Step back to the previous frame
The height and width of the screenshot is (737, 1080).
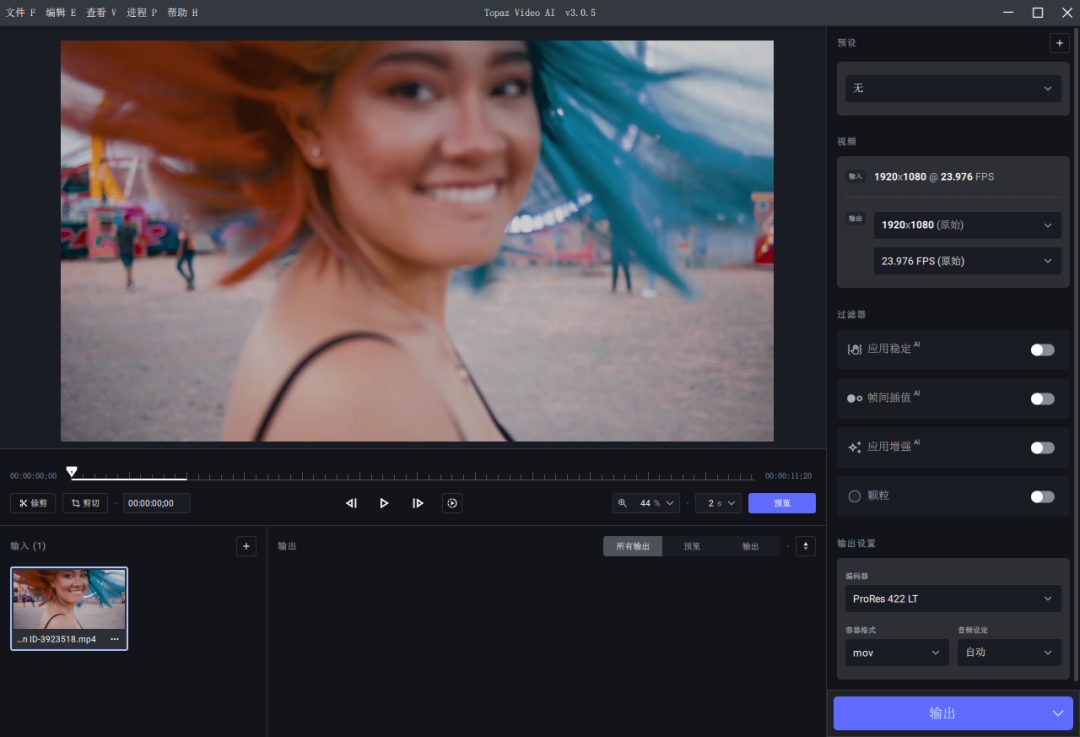click(351, 503)
